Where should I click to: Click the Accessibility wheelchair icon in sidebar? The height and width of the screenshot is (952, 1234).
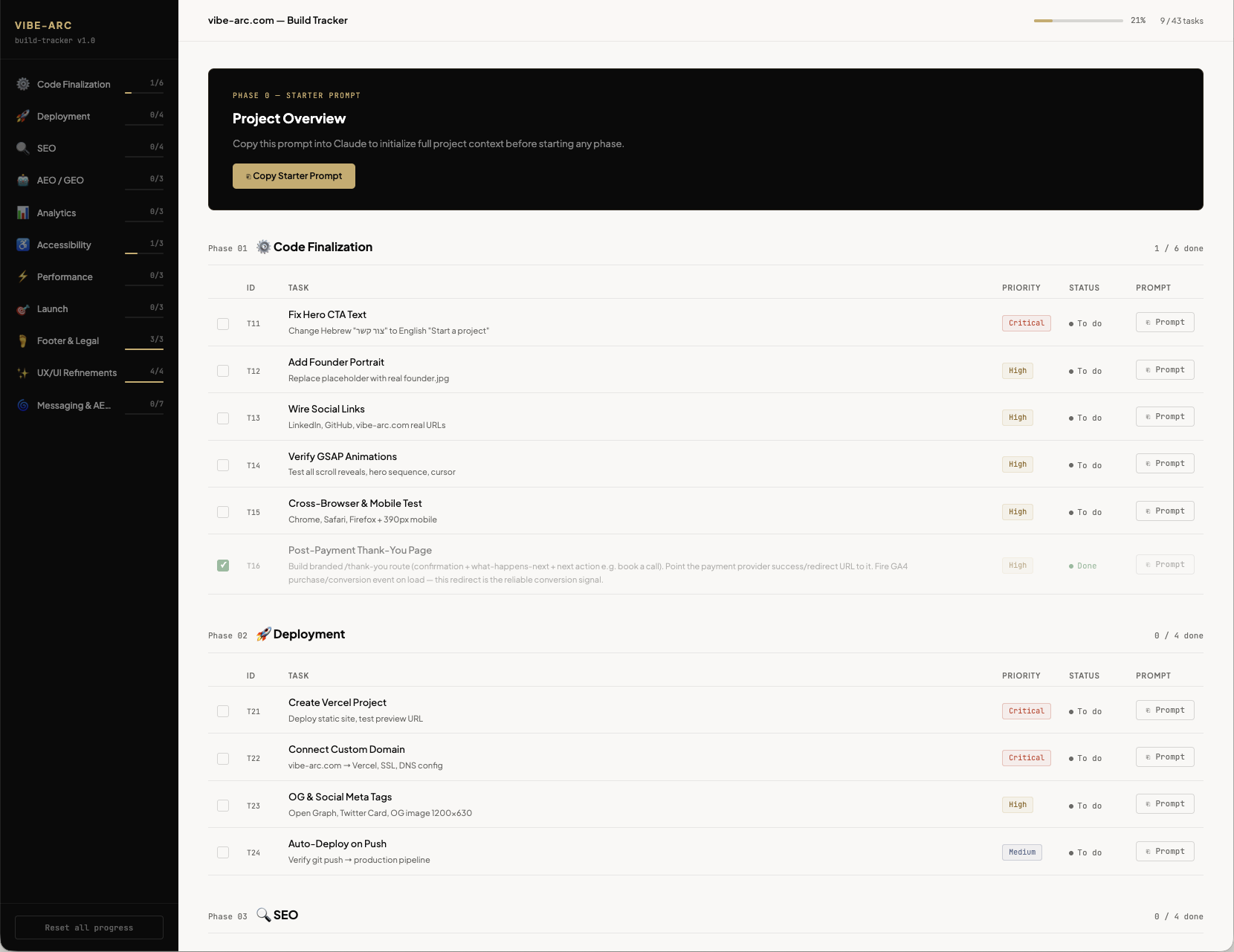tap(23, 245)
